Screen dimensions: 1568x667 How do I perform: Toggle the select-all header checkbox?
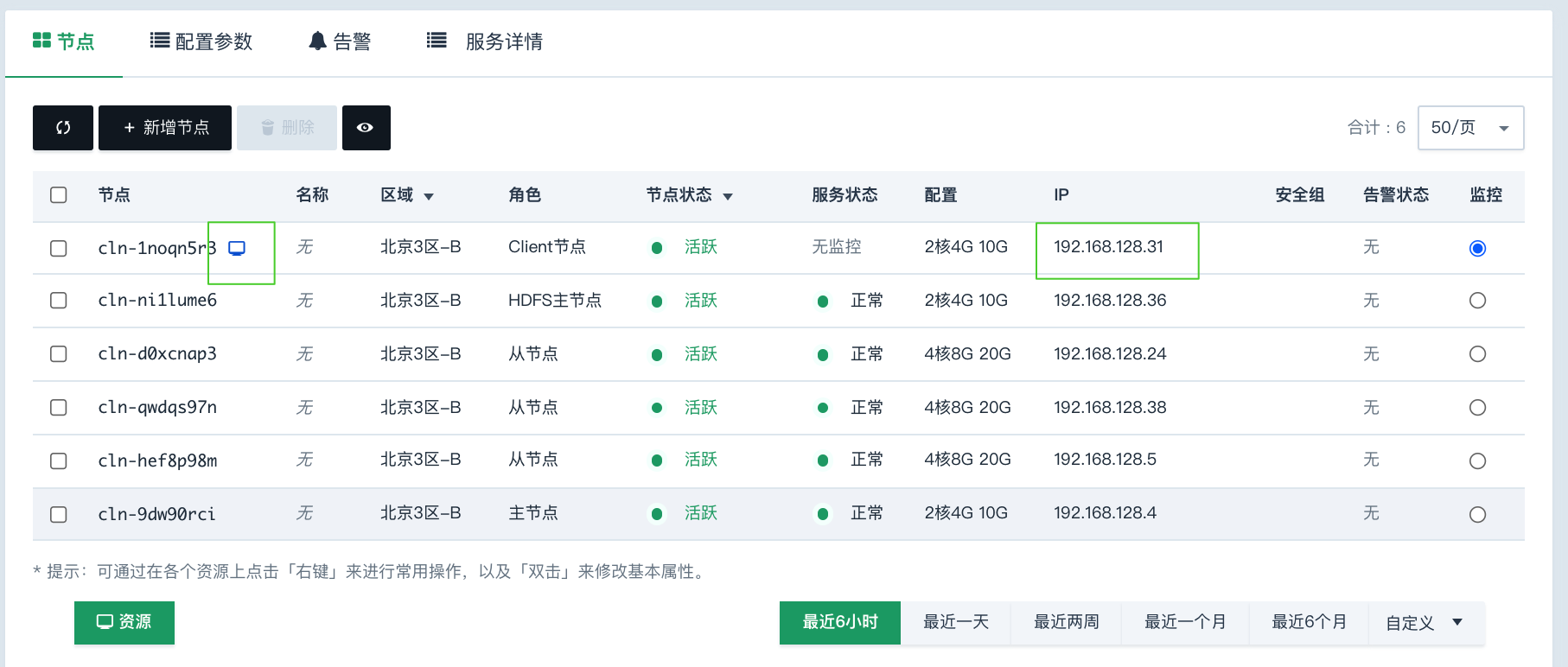tap(59, 195)
